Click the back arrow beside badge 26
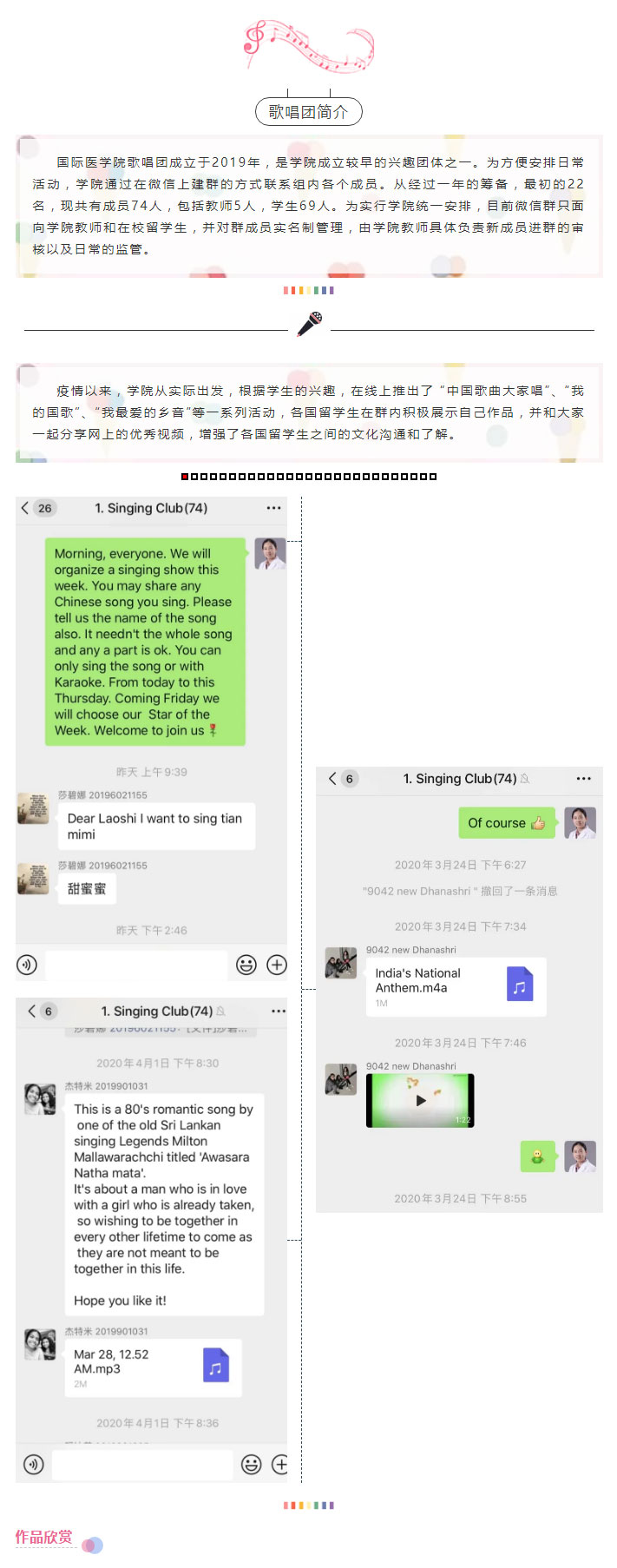 pos(24,508)
